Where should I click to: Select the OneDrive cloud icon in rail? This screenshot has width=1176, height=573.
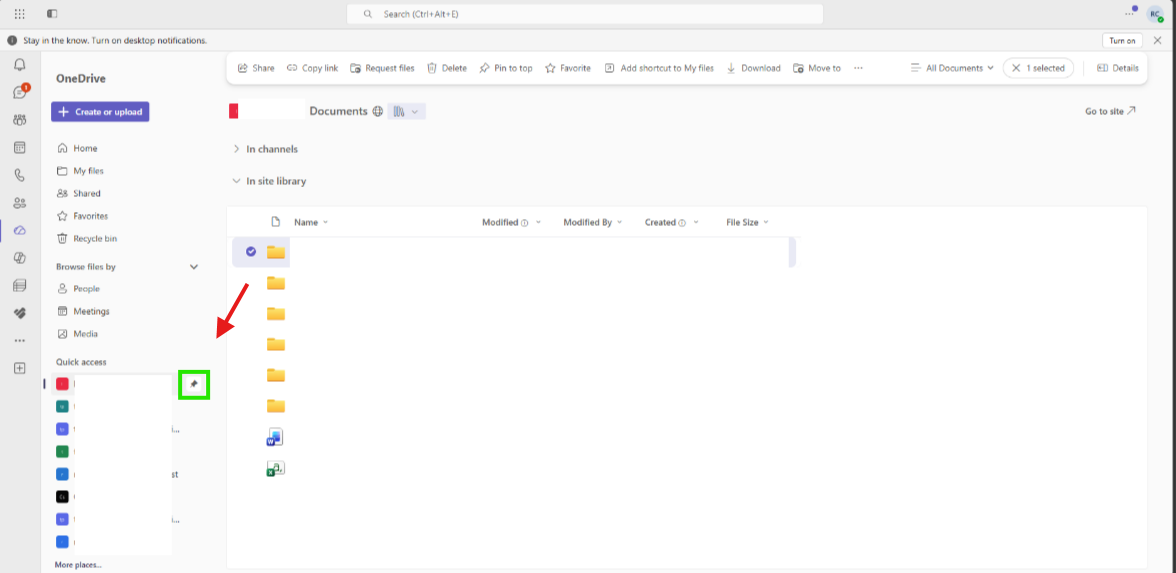(x=20, y=230)
